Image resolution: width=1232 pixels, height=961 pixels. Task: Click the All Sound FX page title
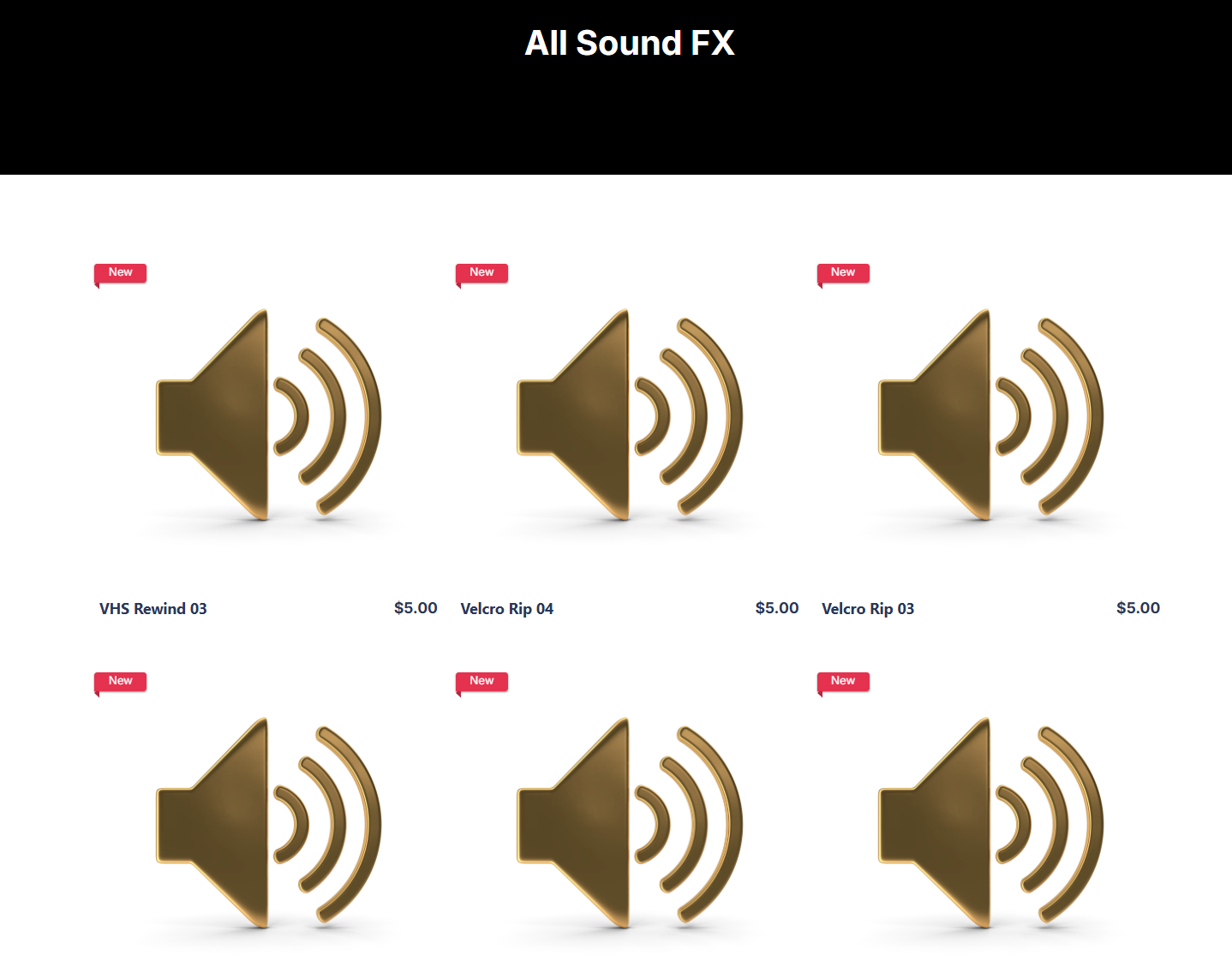[630, 43]
